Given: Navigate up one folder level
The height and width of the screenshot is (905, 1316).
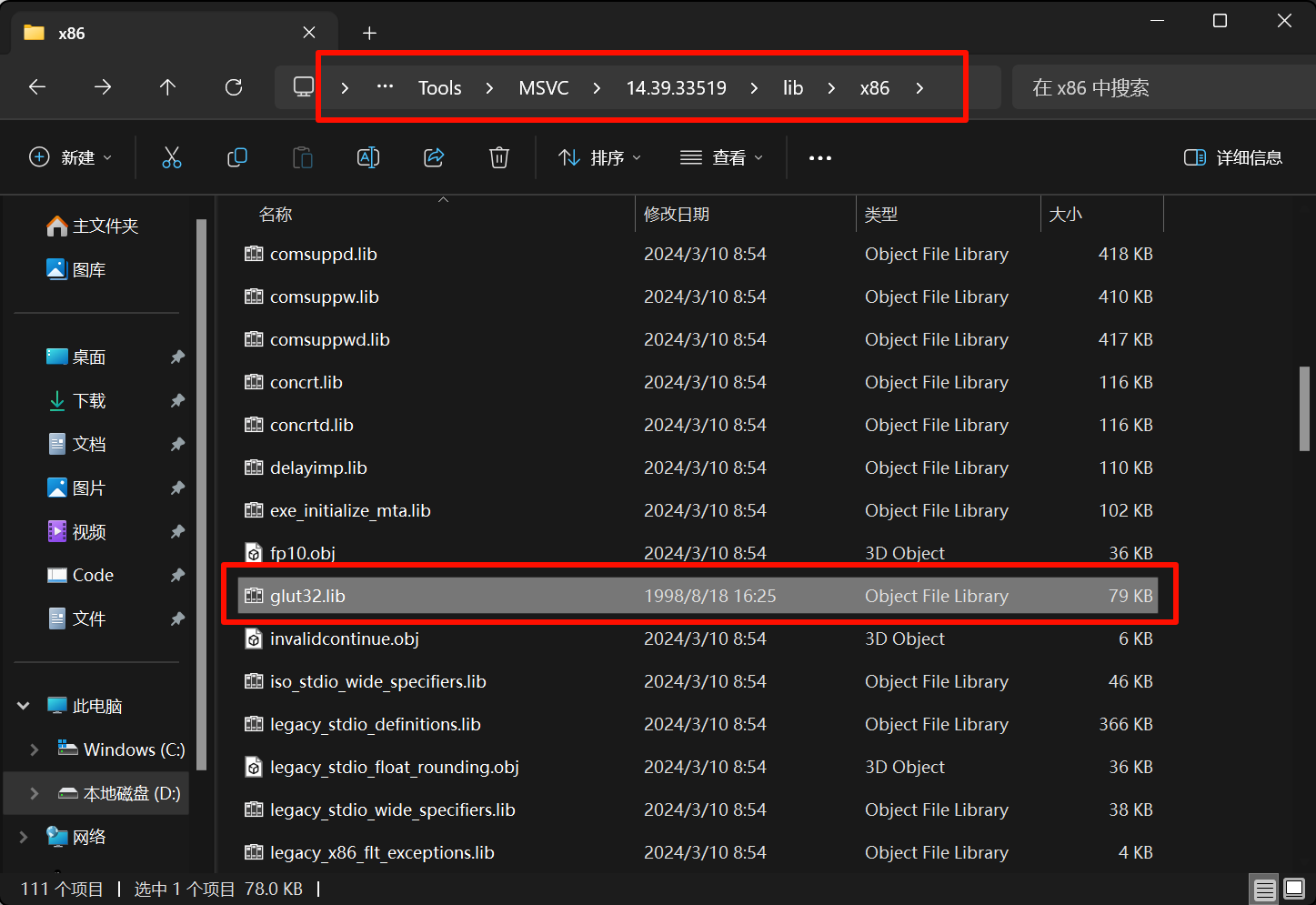Looking at the screenshot, I should tap(167, 87).
